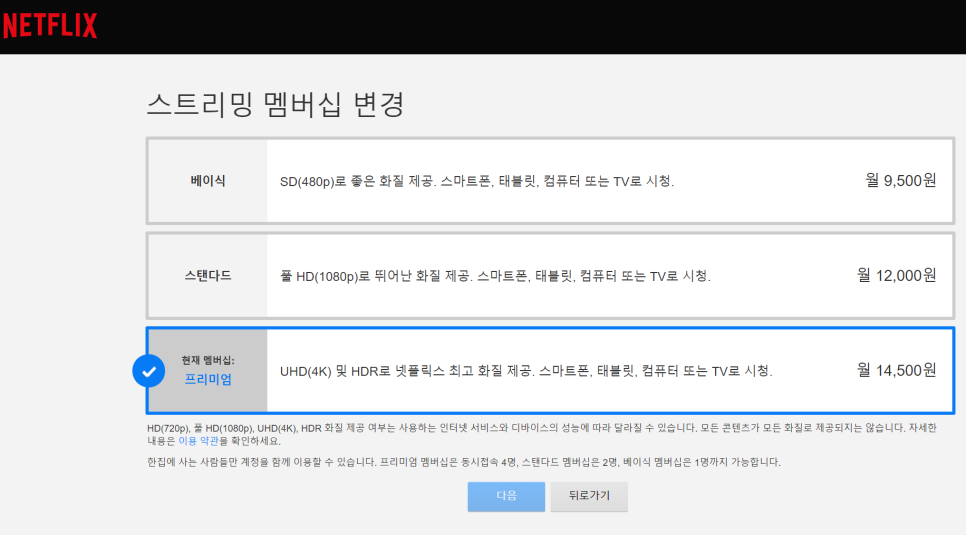Viewport: 966px width, 535px height.
Task: Click the 풀 HD(1080p) plan description
Action: 495,276
